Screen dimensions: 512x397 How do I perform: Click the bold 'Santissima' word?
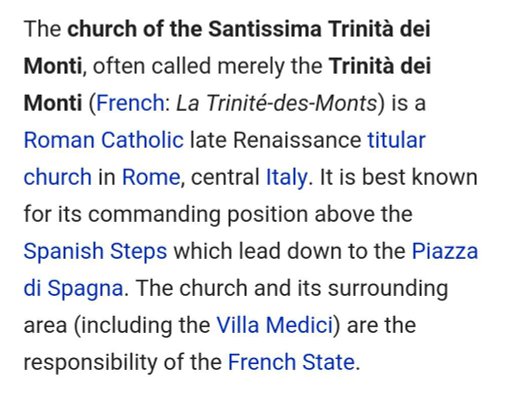click(x=265, y=29)
